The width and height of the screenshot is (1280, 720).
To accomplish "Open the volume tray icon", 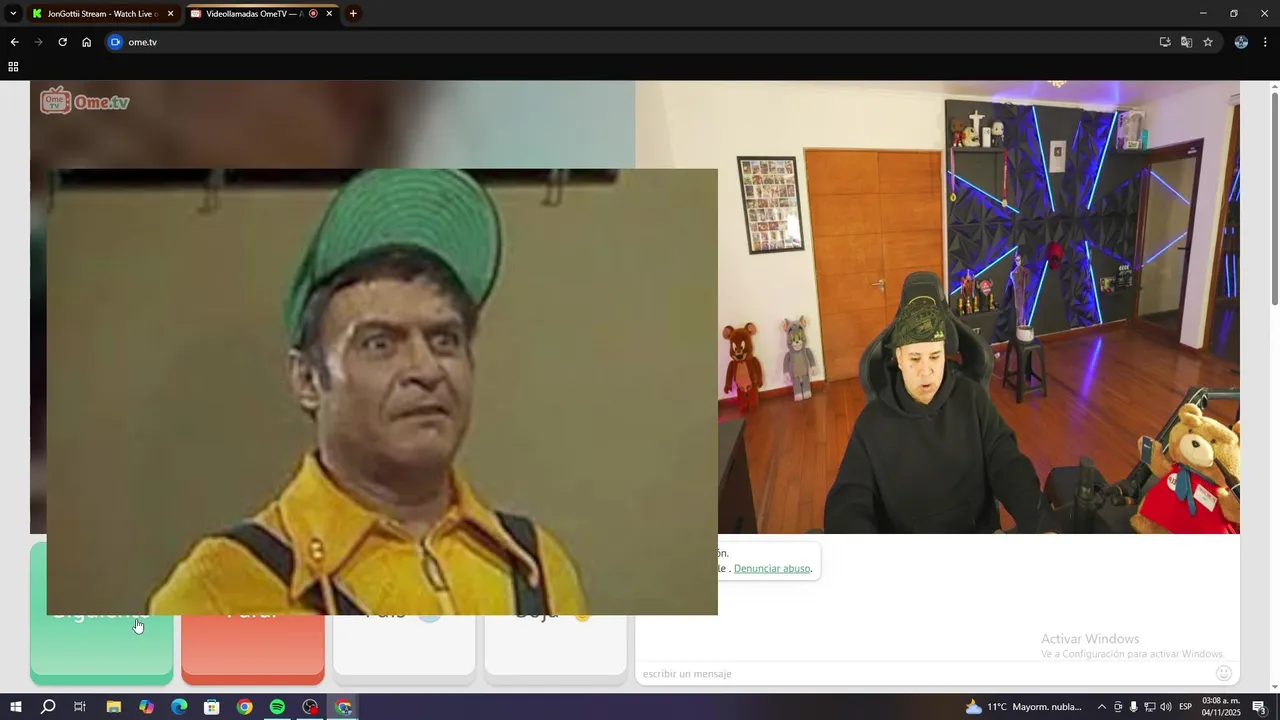I will [x=1165, y=707].
